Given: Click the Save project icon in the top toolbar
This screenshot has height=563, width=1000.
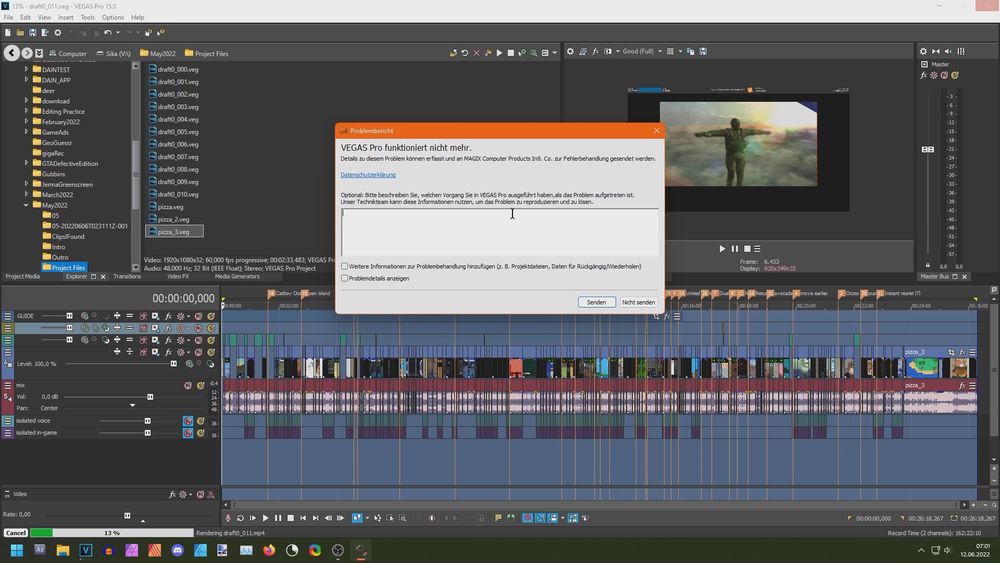Looking at the screenshot, I should point(33,33).
